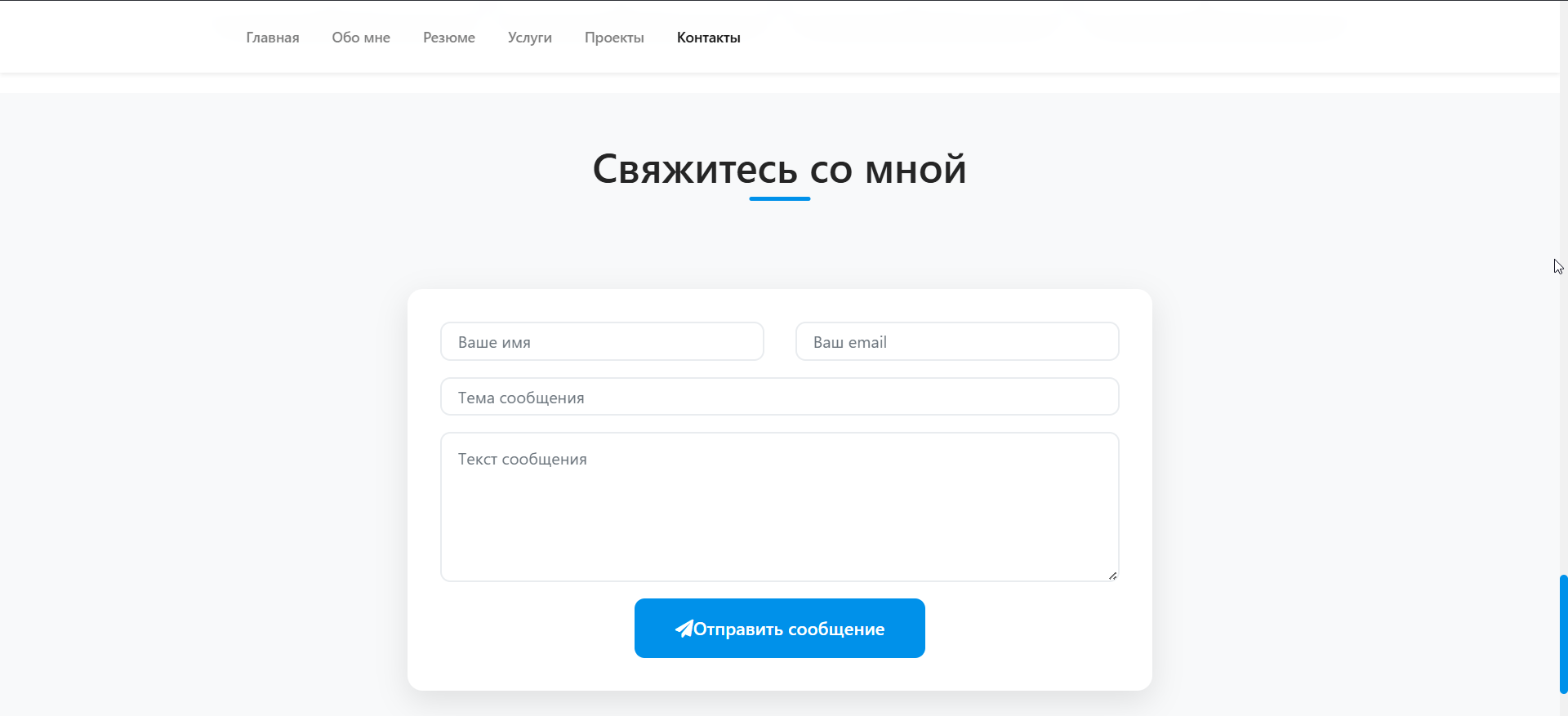The image size is (1568, 716).
Task: Open the Главная navigation link
Action: pyautogui.click(x=273, y=38)
